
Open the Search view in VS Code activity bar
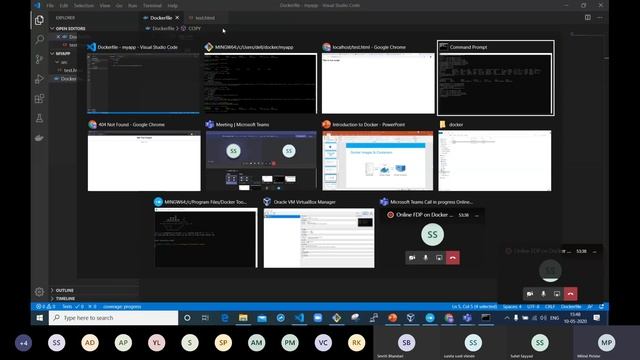coord(39,39)
